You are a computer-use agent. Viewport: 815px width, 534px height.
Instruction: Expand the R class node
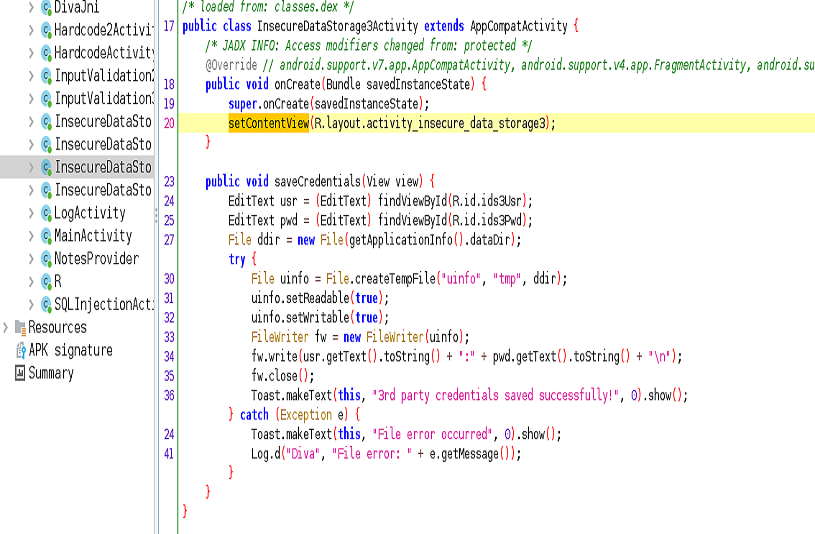point(31,282)
